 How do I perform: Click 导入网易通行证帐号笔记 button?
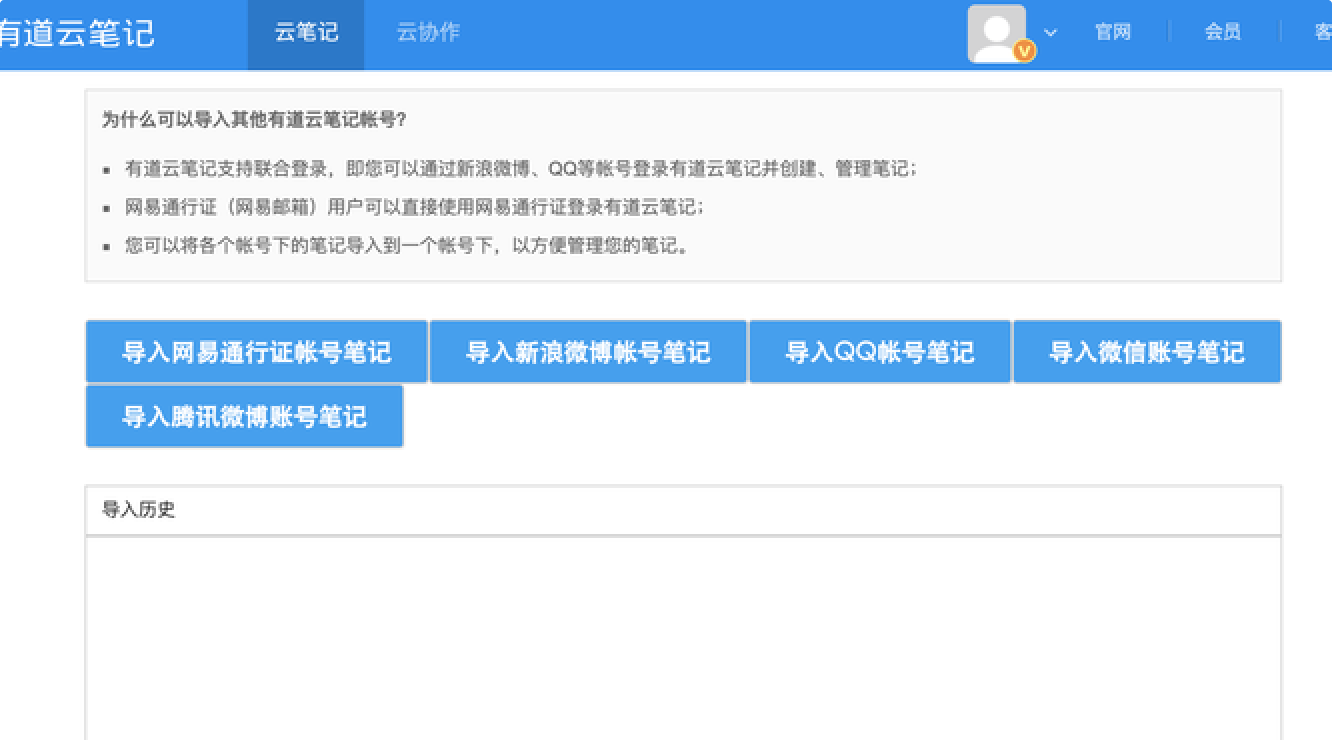pos(257,352)
